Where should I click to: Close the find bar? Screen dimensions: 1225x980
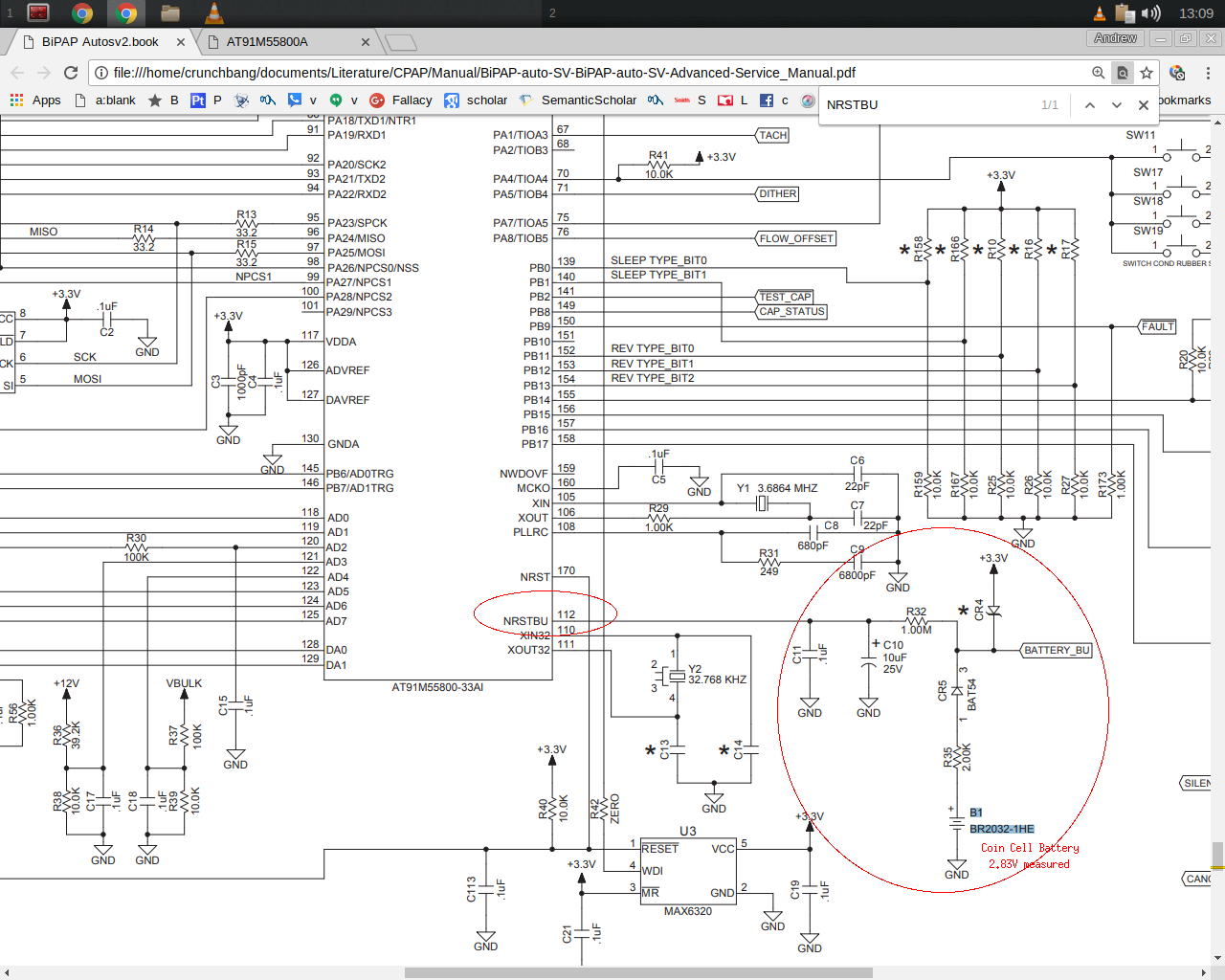1143,105
